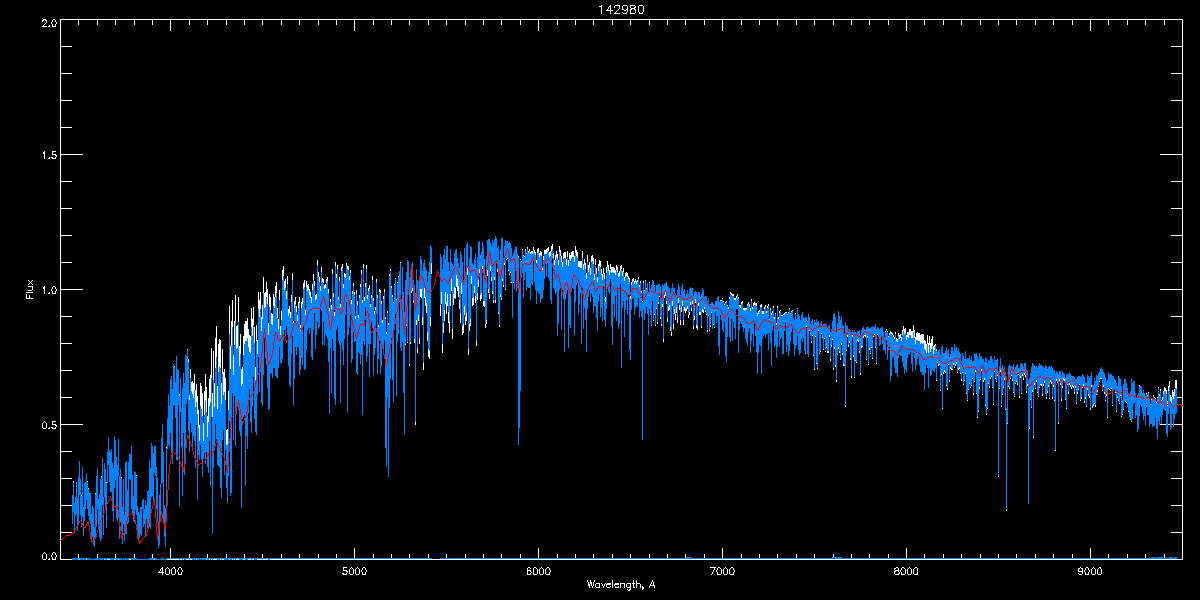Image resolution: width=1200 pixels, height=600 pixels.
Task: Click the 0.0 flux tick label
Action: pyautogui.click(x=47, y=556)
